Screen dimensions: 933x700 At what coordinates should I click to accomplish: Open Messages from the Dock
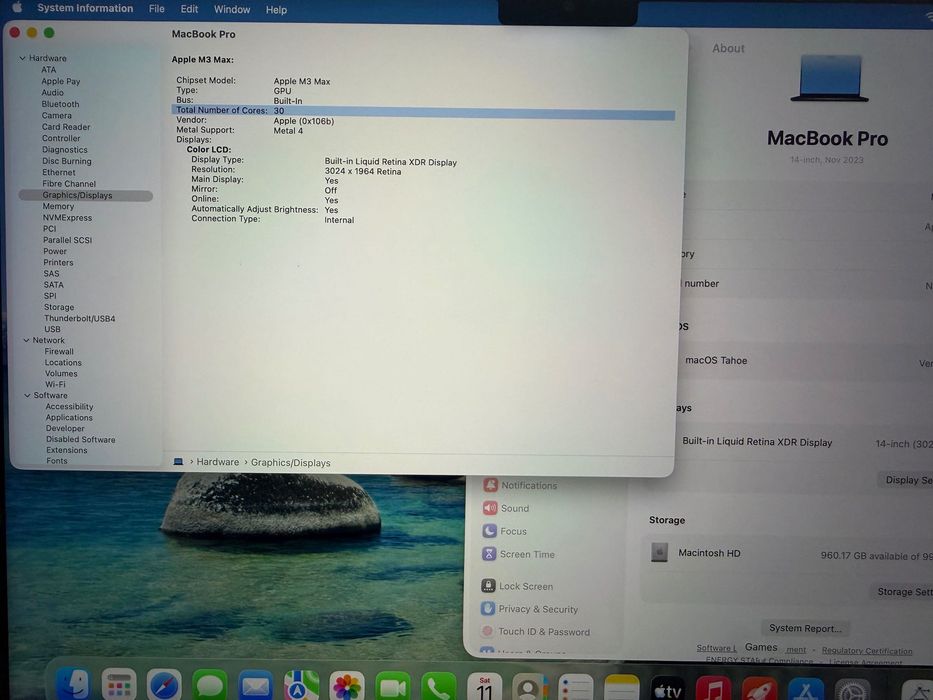[x=209, y=686]
